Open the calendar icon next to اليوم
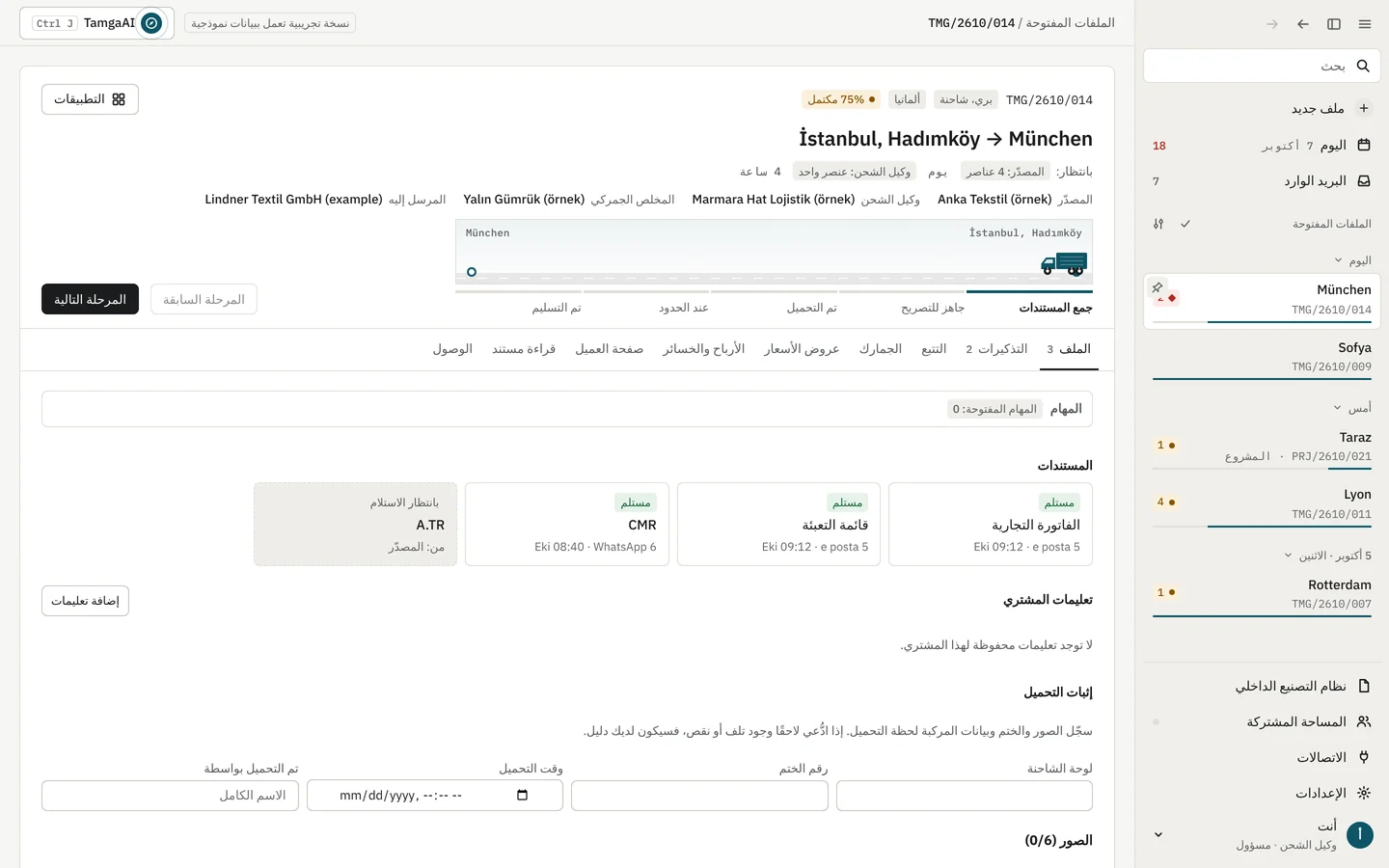Screen dimensions: 1389x868 coord(1364,145)
